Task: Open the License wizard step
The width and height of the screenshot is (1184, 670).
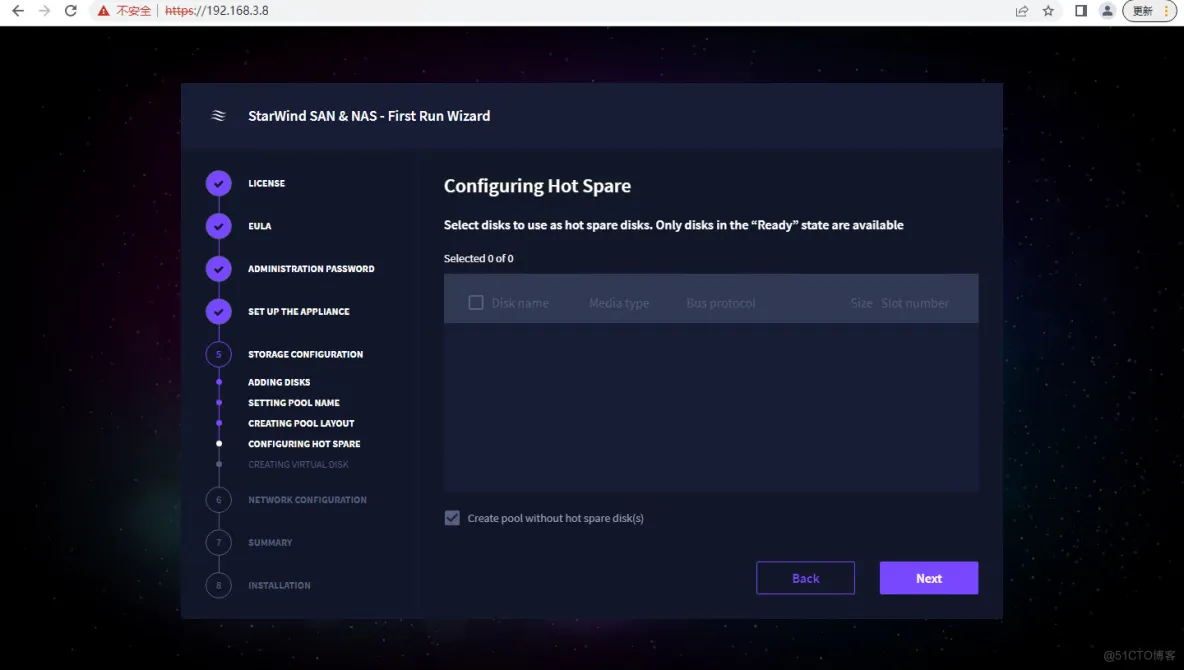Action: pyautogui.click(x=267, y=184)
